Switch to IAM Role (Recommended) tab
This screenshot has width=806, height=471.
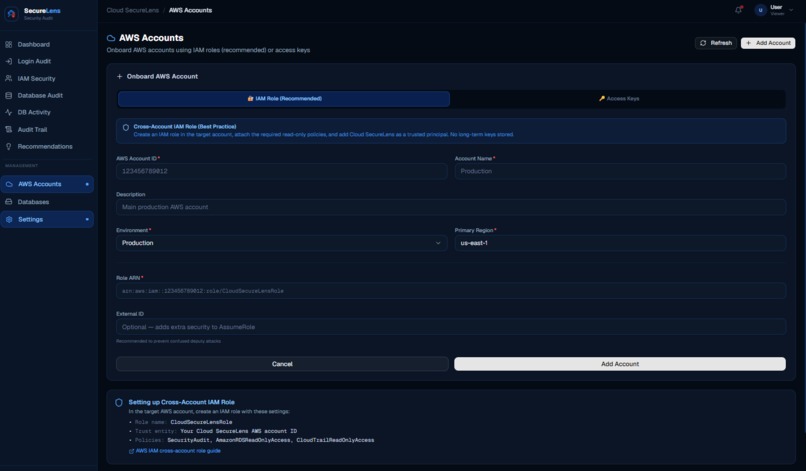[284, 99]
